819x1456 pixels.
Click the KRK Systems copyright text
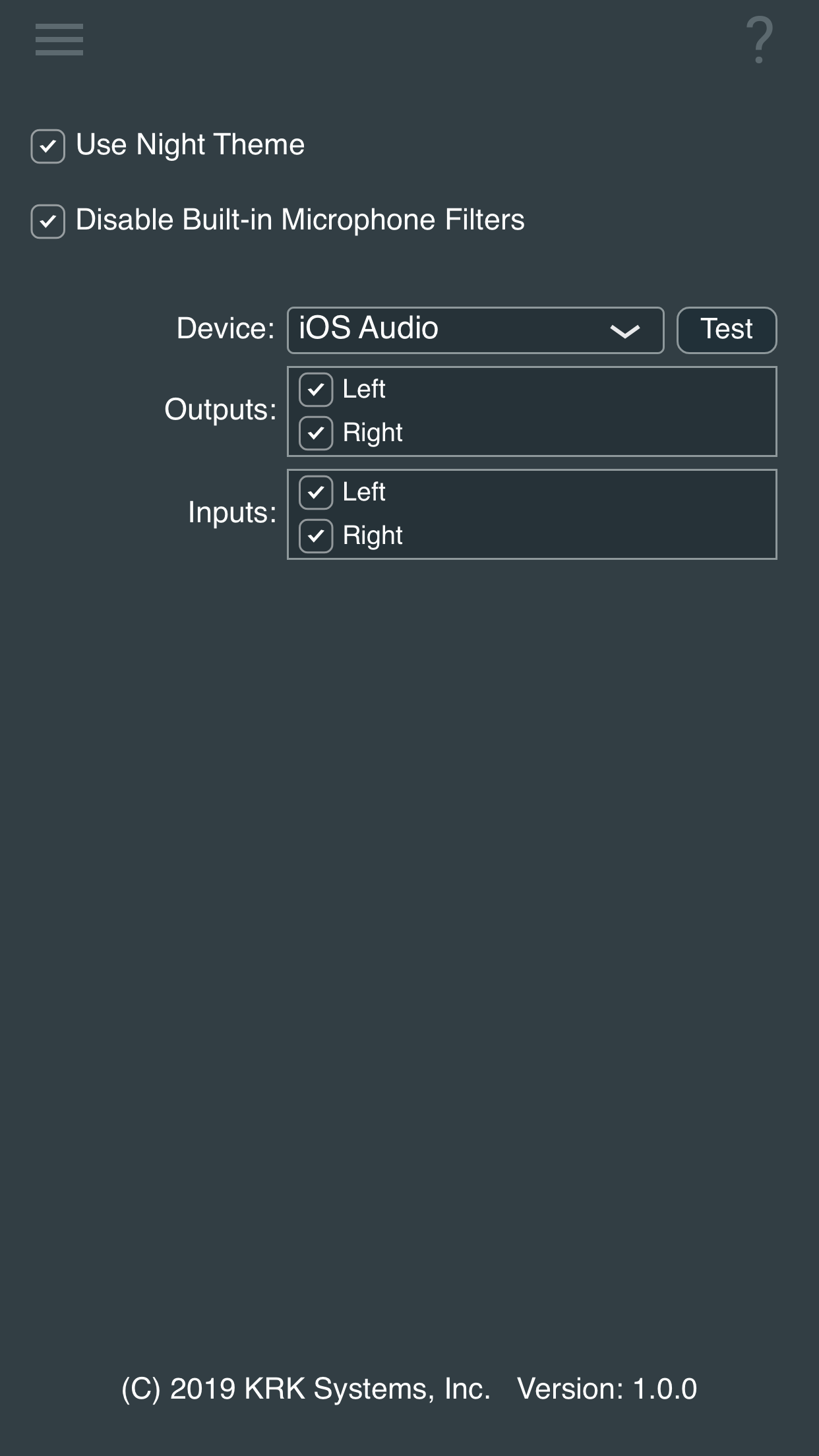(x=306, y=1389)
